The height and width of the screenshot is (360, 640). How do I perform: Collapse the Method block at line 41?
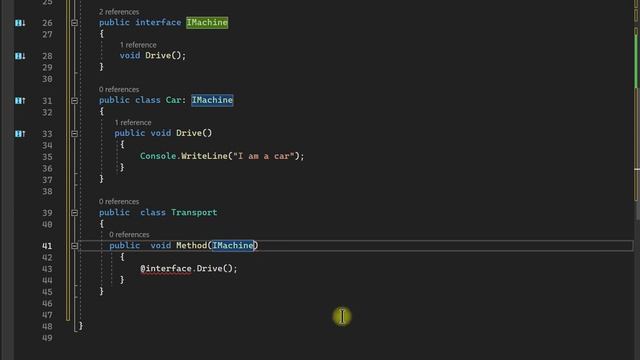pos(74,246)
